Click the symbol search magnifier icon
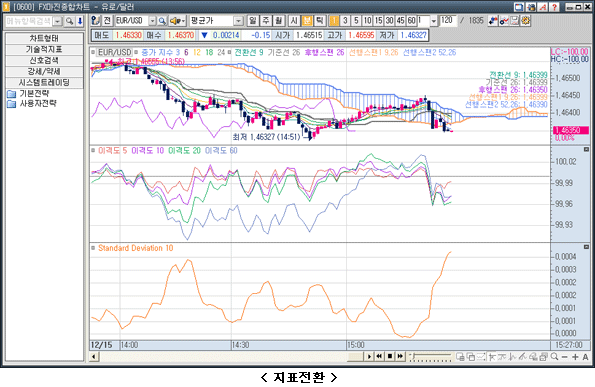The width and height of the screenshot is (595, 387). [x=162, y=21]
